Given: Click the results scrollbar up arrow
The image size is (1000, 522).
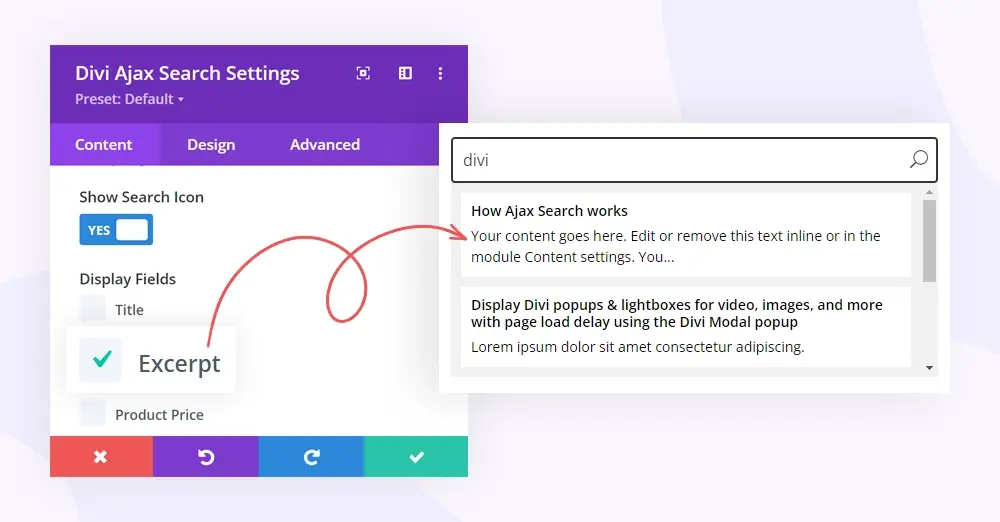Looking at the screenshot, I should coord(929,192).
